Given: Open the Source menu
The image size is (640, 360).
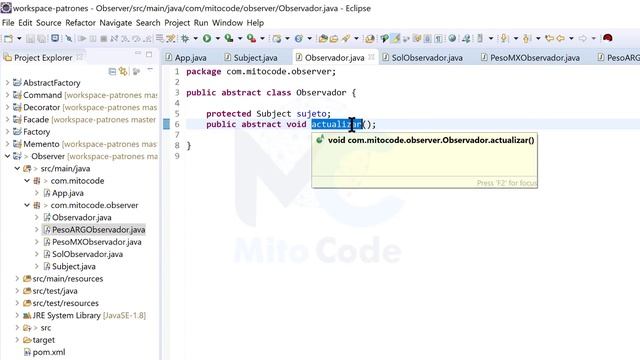Looking at the screenshot, I should (49, 23).
